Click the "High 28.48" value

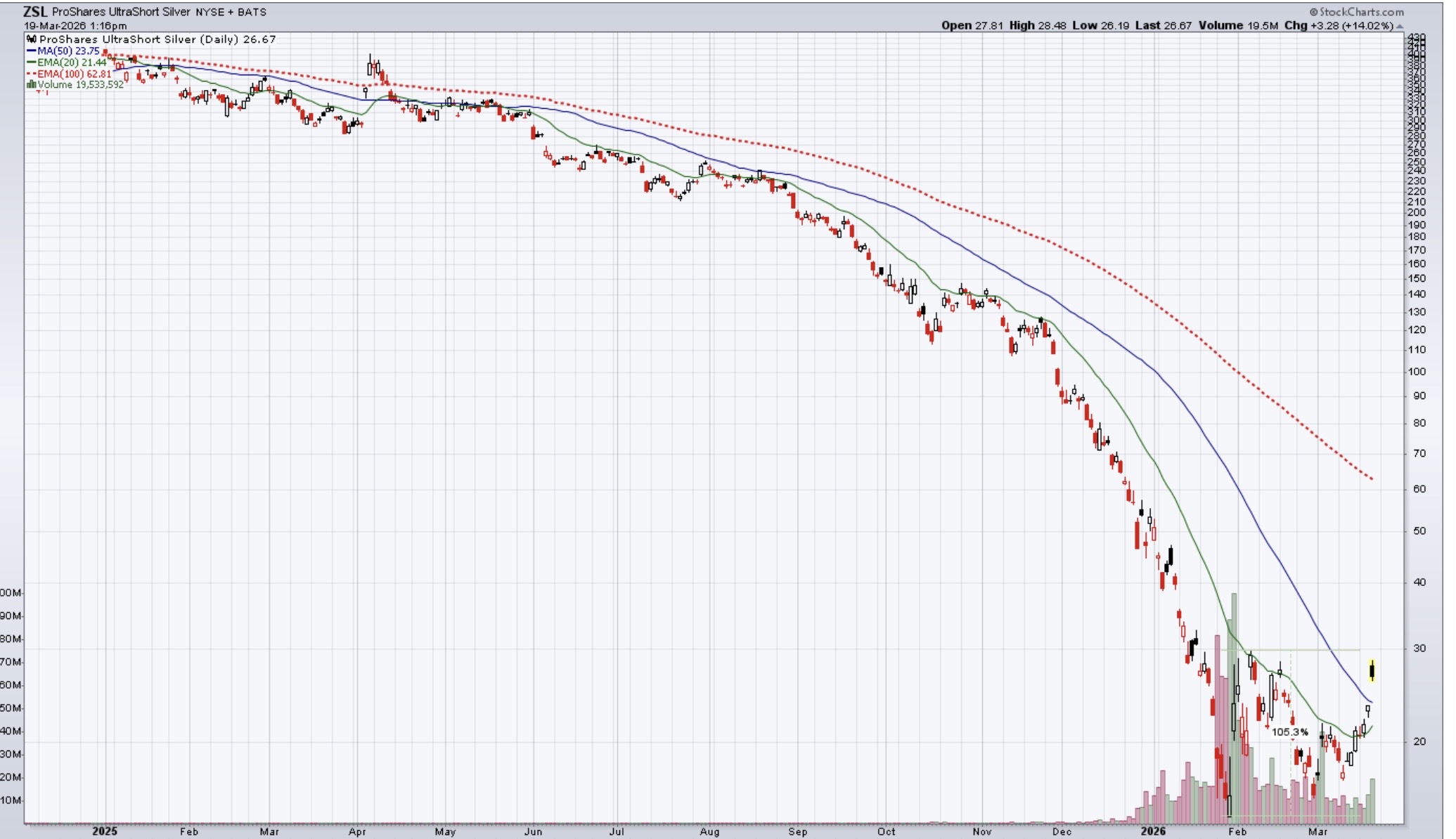pyautogui.click(x=1038, y=25)
